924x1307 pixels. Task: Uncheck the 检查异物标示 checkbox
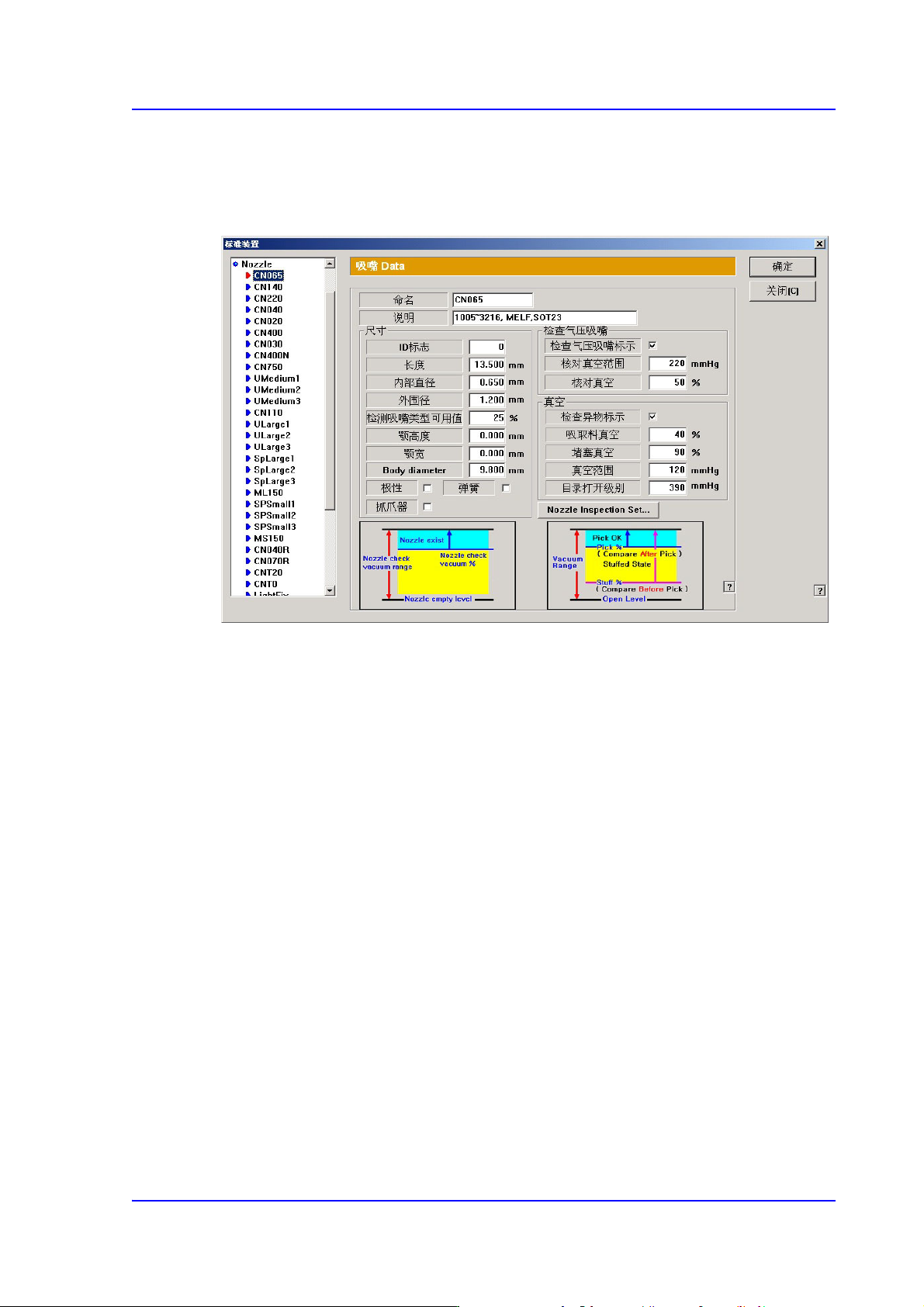pyautogui.click(x=652, y=417)
